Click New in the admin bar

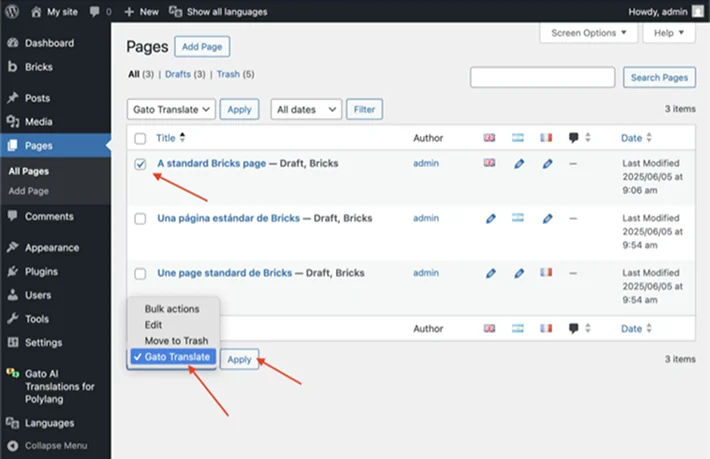pos(141,12)
